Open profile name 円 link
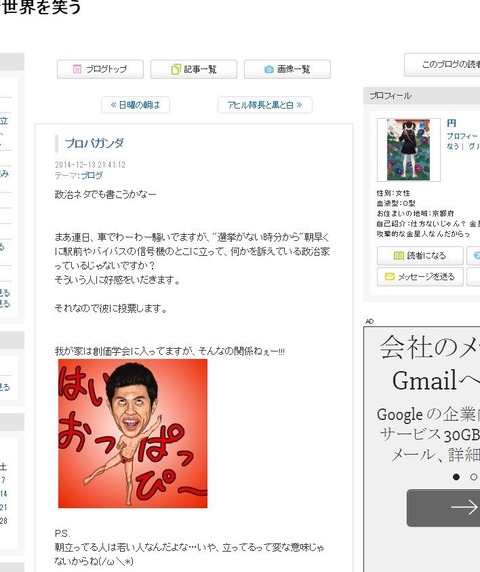This screenshot has height=572, width=480. click(452, 123)
